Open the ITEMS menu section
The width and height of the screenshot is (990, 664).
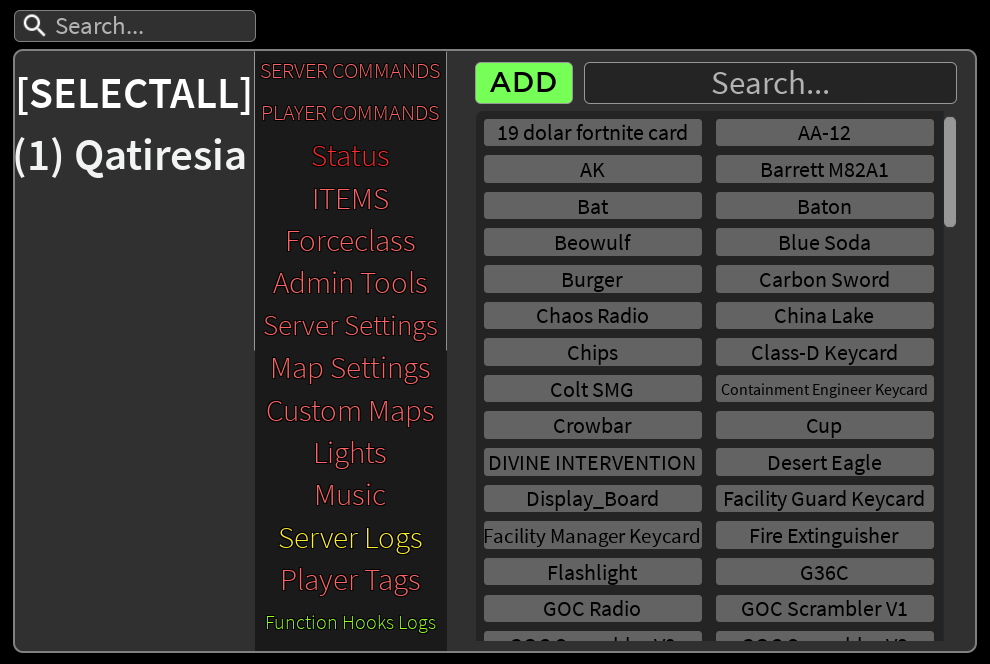(x=350, y=199)
